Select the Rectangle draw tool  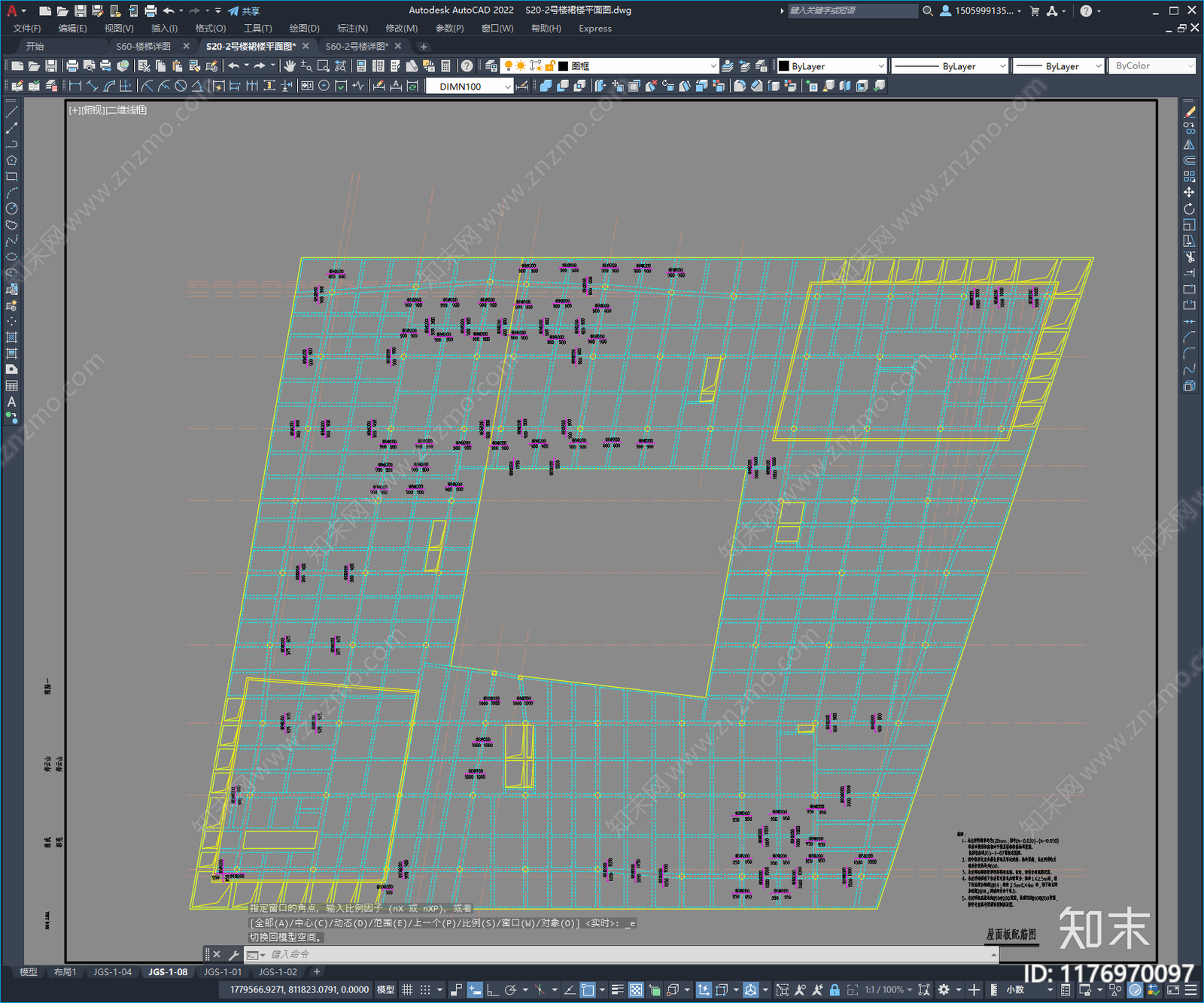coord(11,177)
